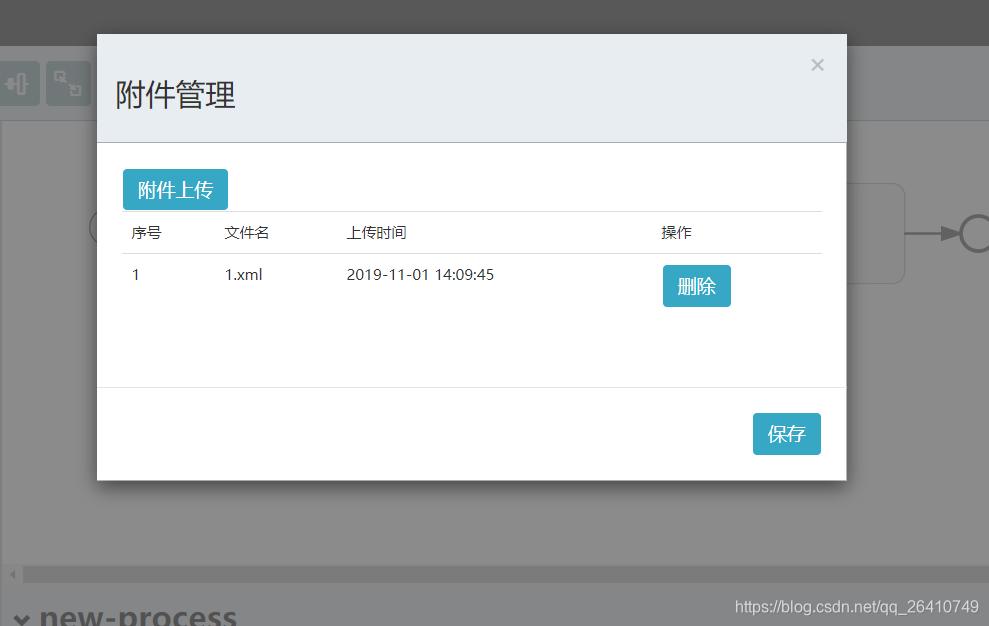Click the horizontal scrollbar track
989x626 pixels.
(x=506, y=574)
